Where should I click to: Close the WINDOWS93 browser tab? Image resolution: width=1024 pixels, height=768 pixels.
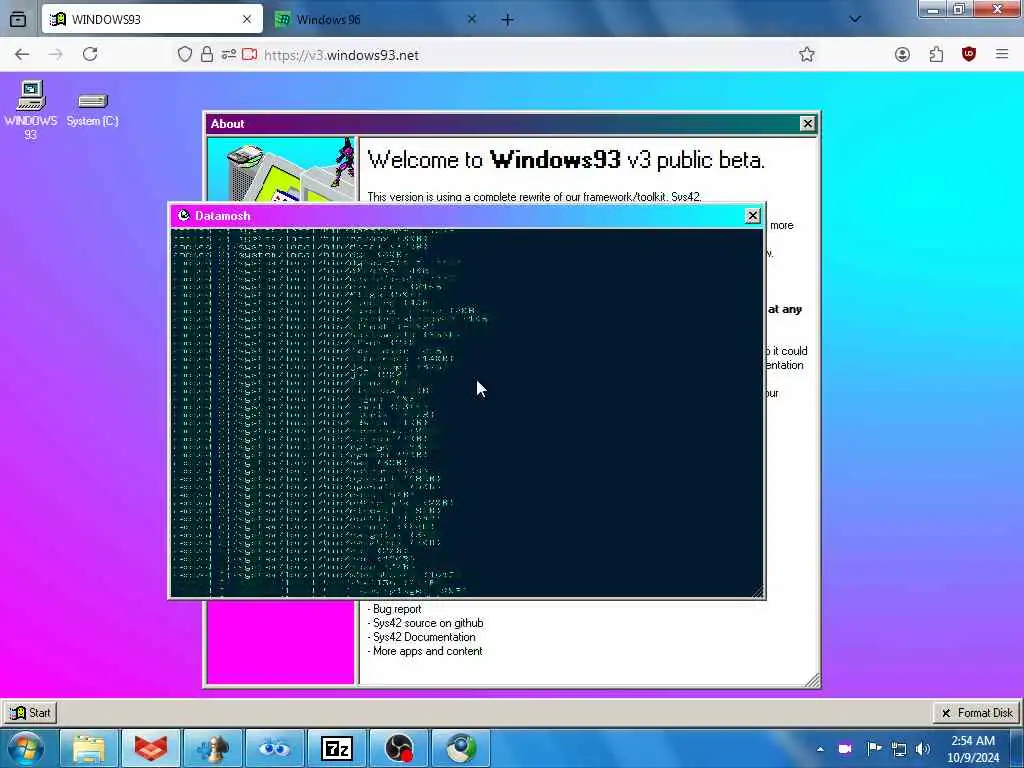coord(247,19)
